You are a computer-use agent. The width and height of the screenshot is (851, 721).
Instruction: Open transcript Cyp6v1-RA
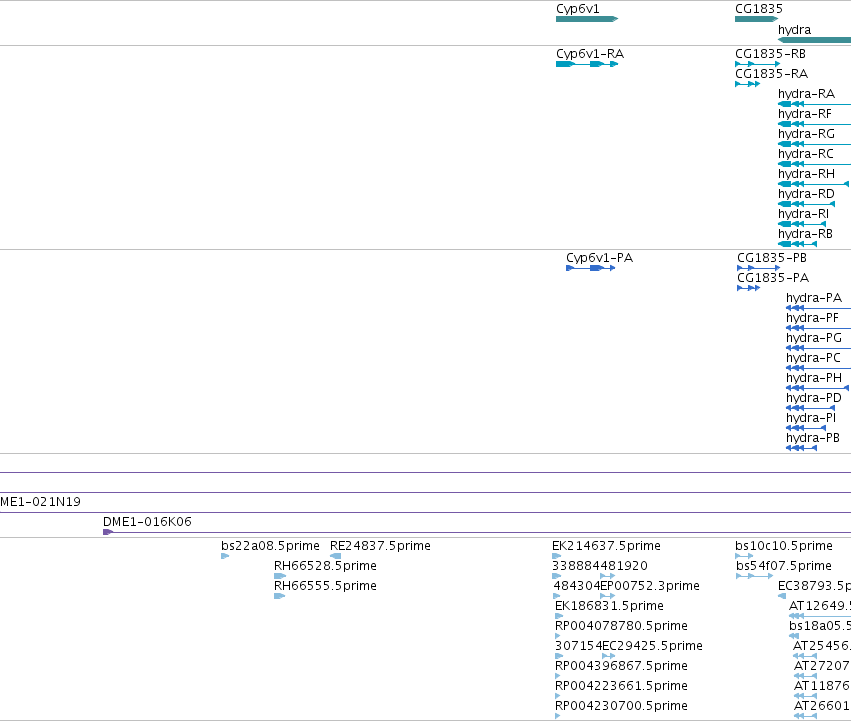(x=590, y=54)
